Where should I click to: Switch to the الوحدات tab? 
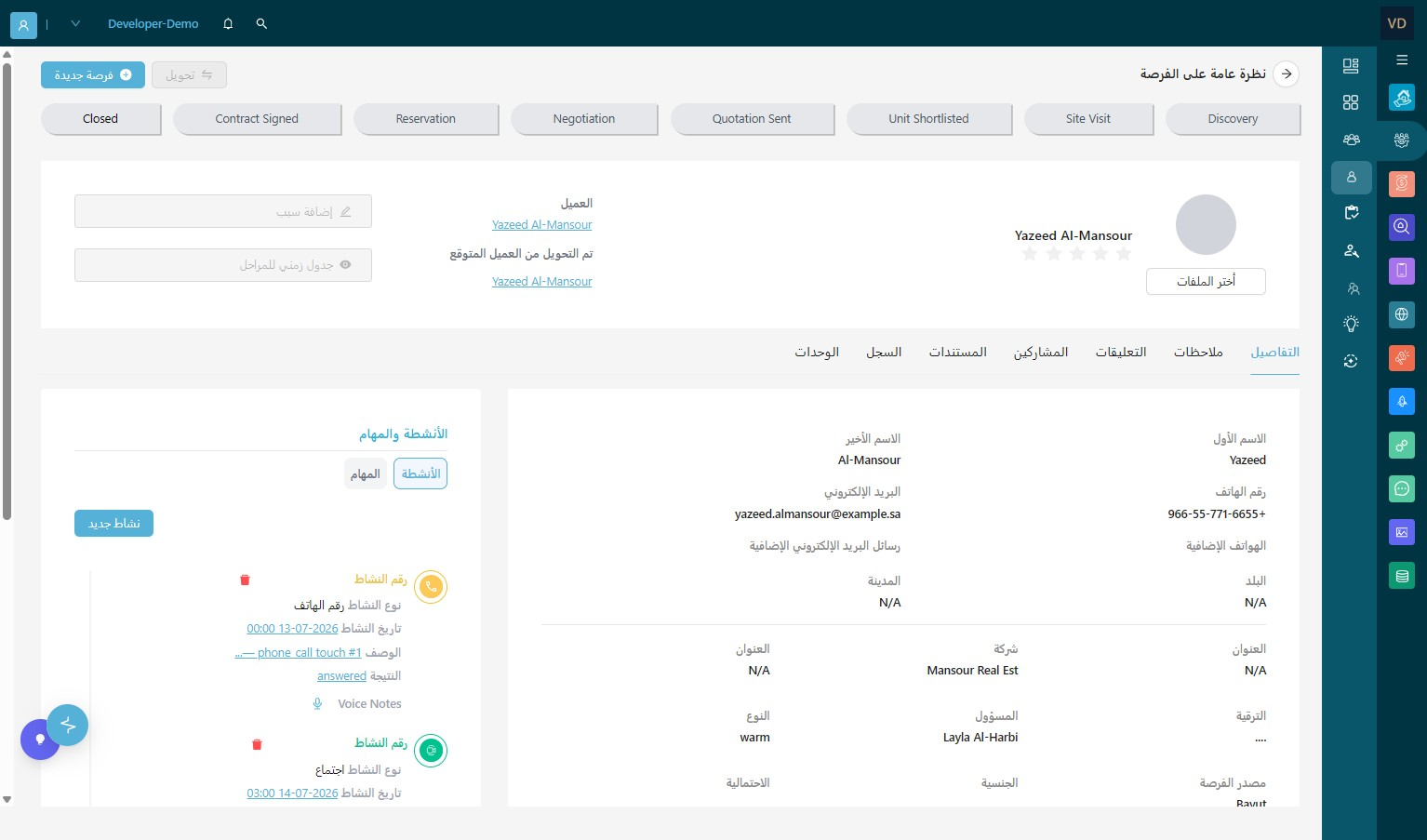click(x=817, y=353)
